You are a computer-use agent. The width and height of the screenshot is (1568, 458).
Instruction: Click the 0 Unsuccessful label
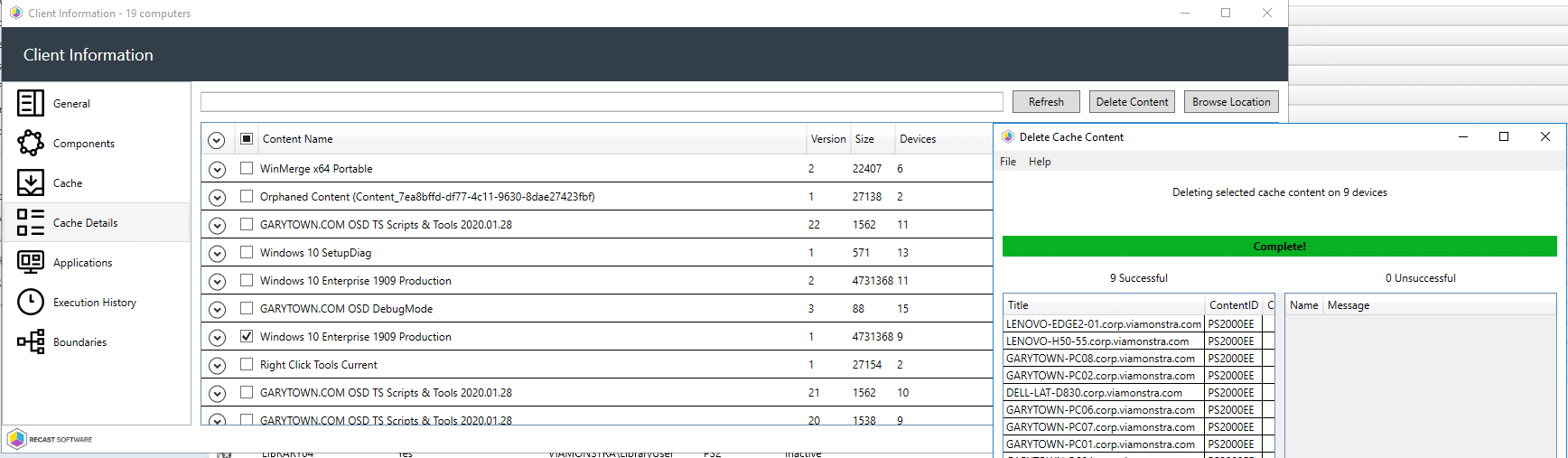(x=1420, y=278)
